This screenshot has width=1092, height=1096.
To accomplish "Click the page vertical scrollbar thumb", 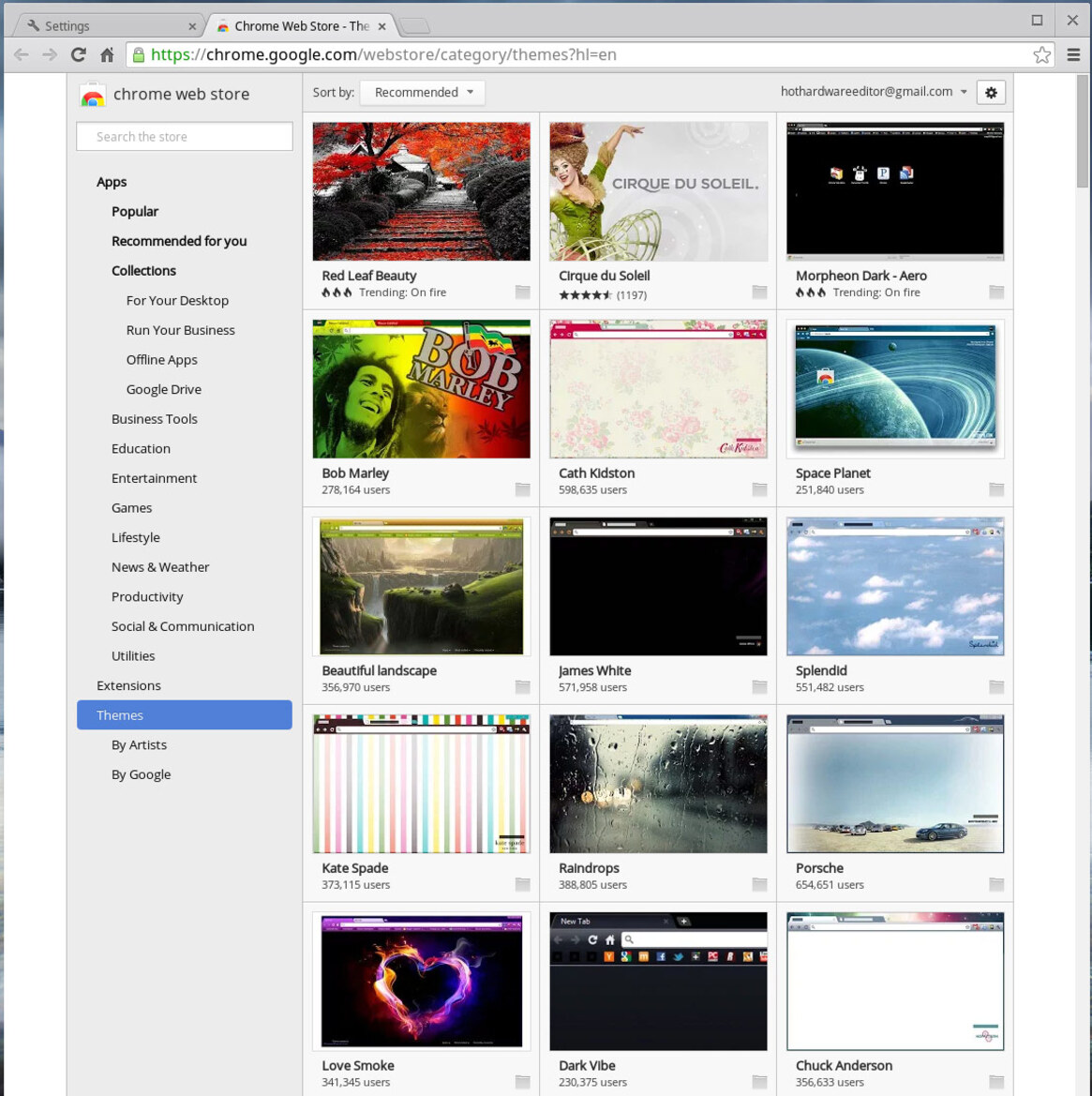I will click(1083, 131).
